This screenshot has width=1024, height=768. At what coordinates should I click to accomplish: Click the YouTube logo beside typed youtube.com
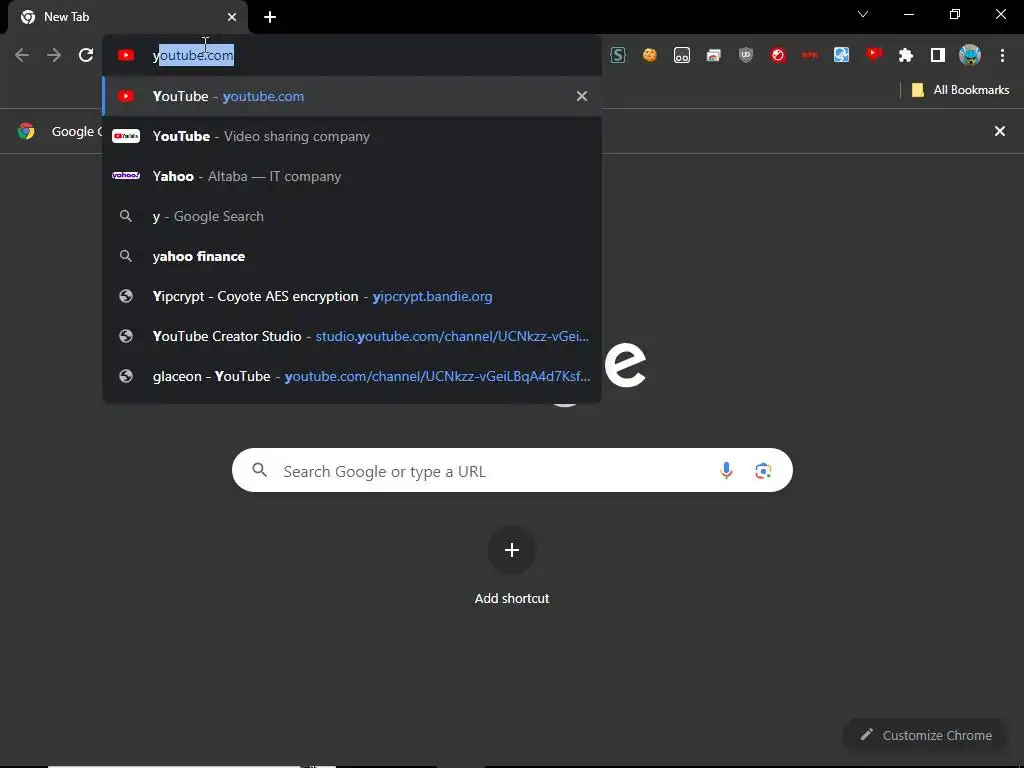point(126,56)
